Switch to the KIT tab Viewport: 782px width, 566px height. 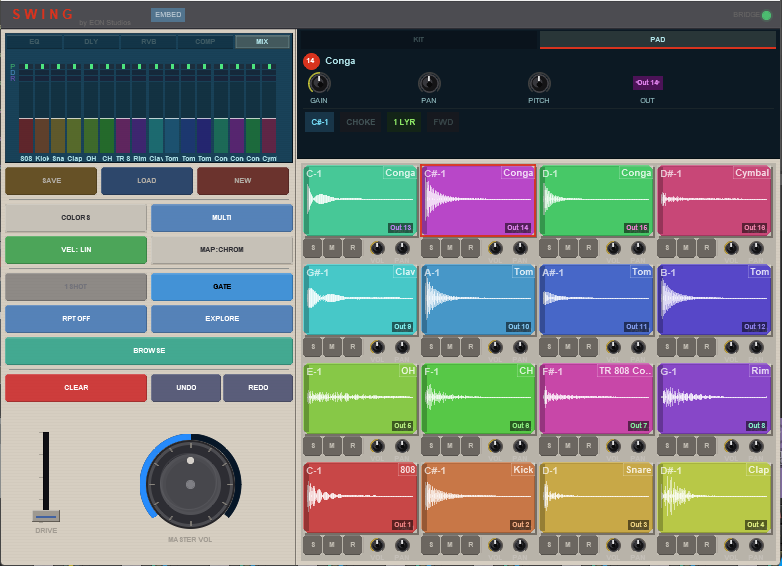tap(419, 40)
